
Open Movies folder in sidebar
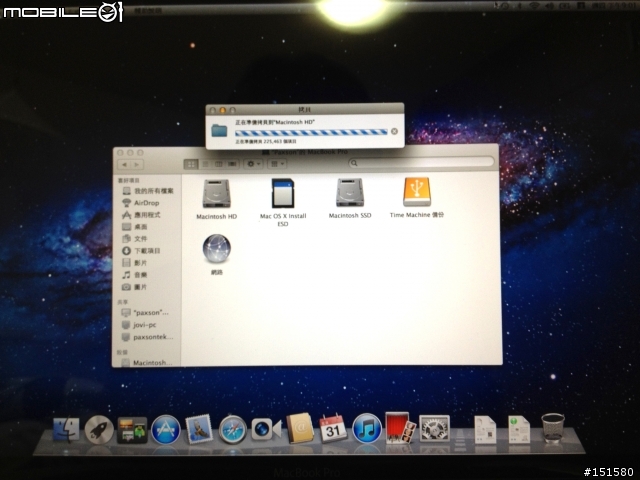[x=135, y=262]
